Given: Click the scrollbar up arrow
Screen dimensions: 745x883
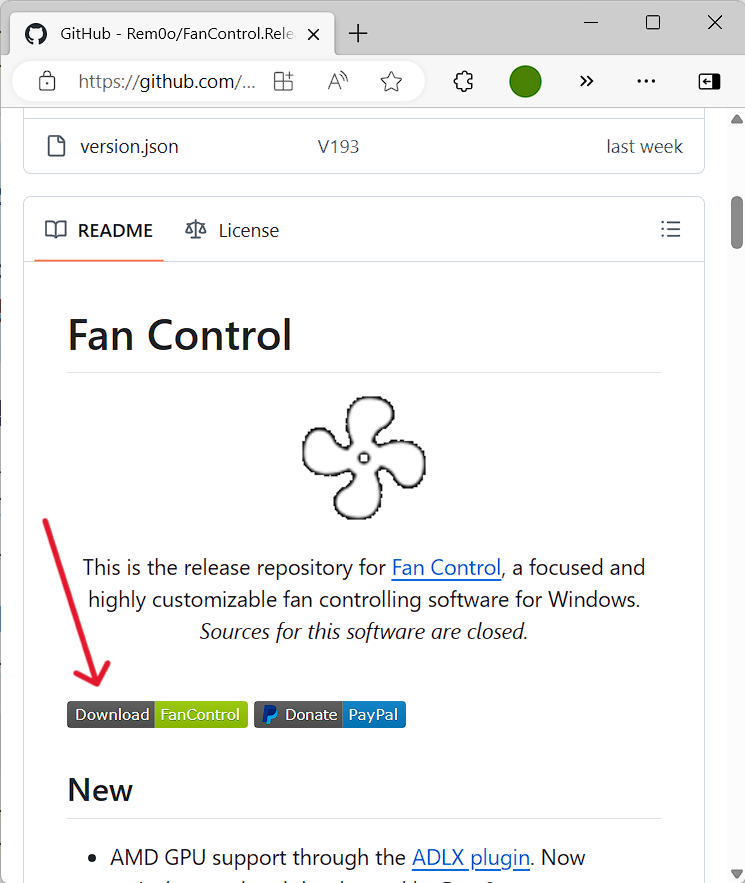Looking at the screenshot, I should (737, 119).
